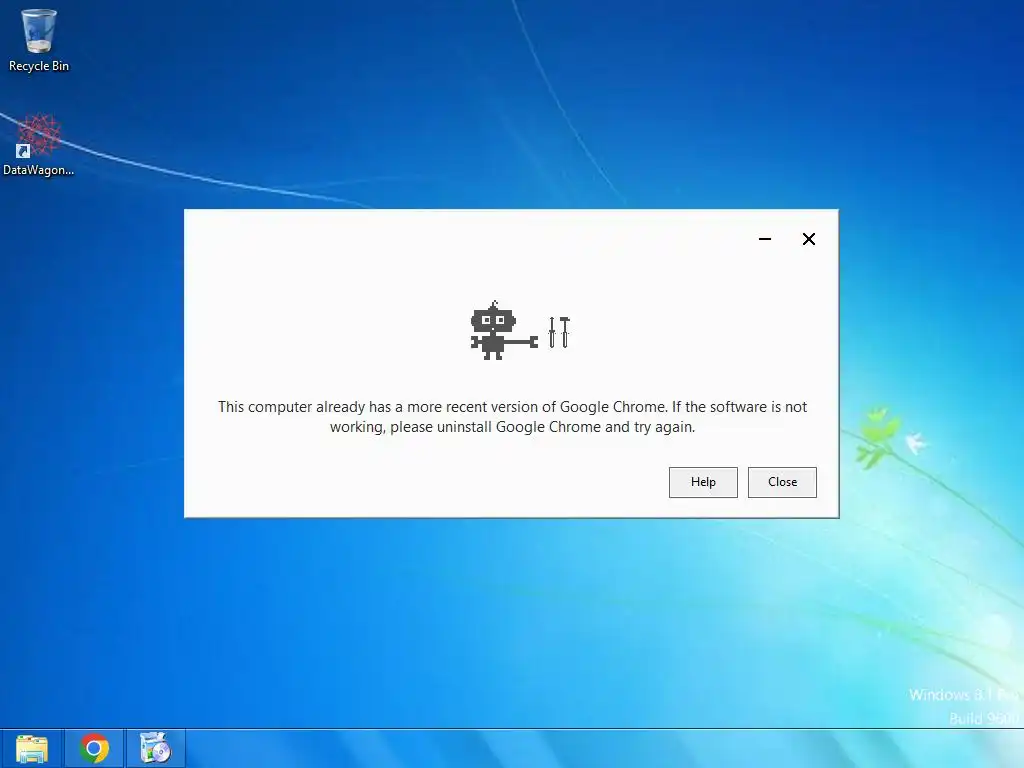This screenshot has height=768, width=1024.
Task: Click the Help button in Chrome installer dialog
Action: [703, 482]
